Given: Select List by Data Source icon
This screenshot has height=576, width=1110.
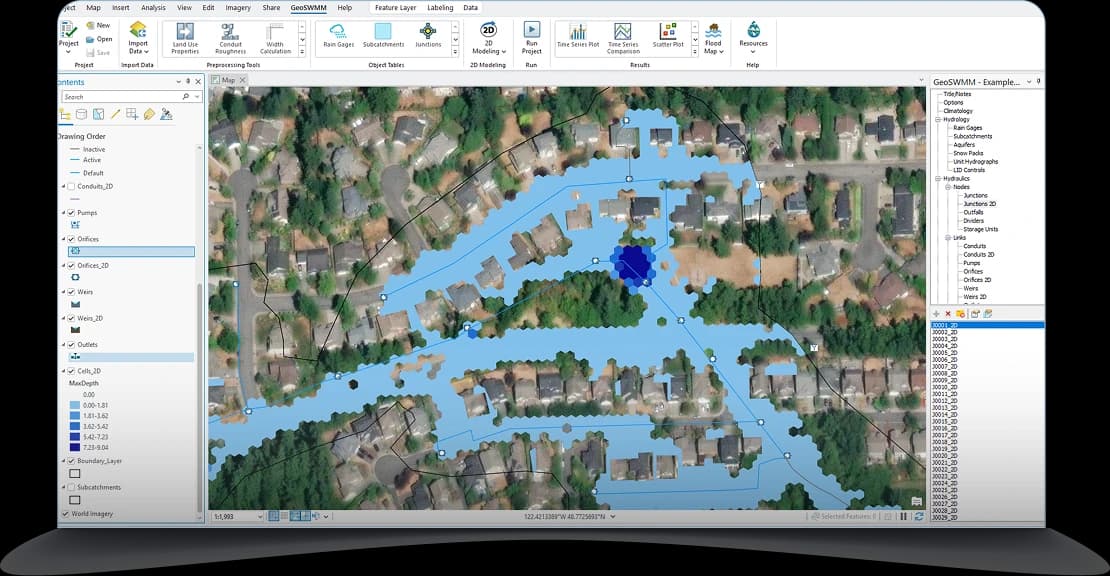Looking at the screenshot, I should (81, 115).
